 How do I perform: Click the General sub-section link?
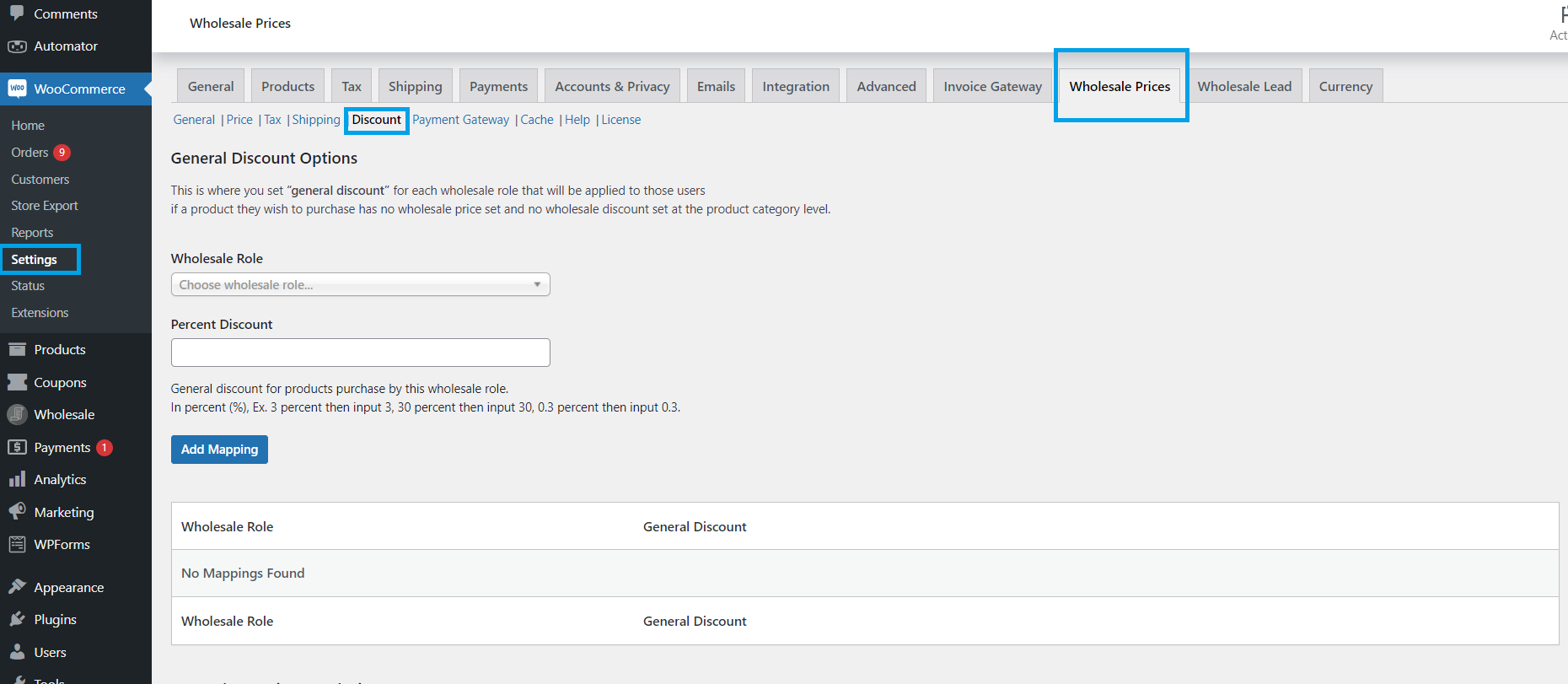point(194,120)
